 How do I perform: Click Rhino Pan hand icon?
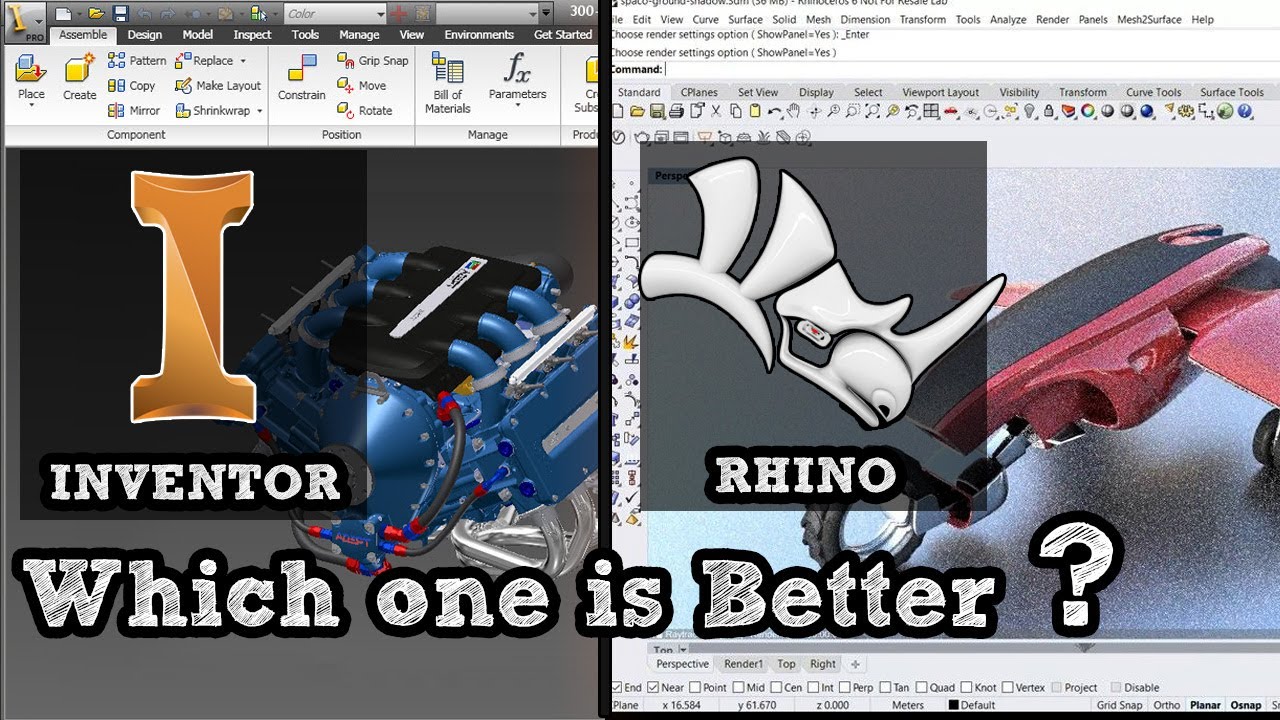point(793,111)
